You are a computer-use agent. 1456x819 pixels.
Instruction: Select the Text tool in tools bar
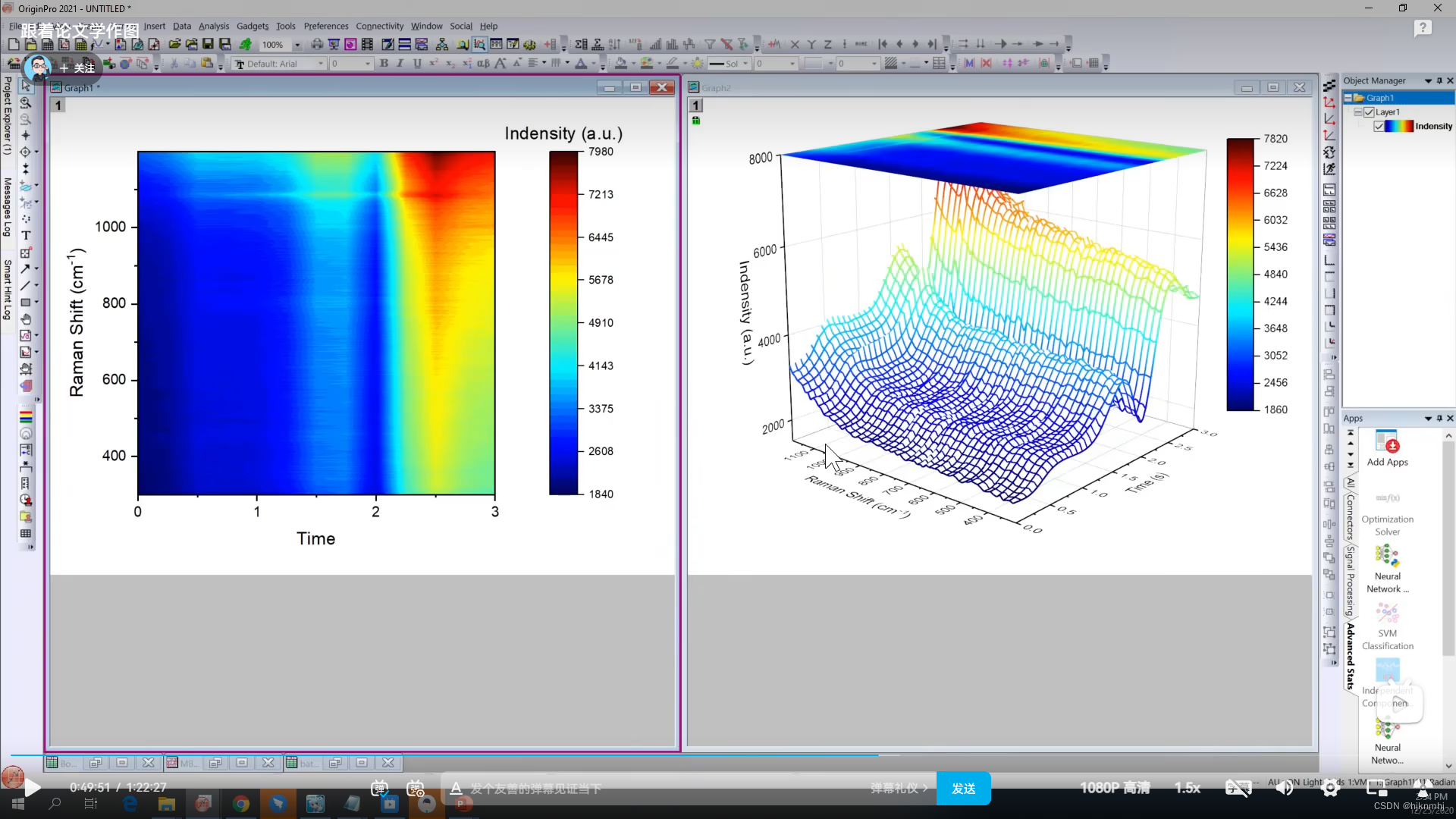coord(26,236)
